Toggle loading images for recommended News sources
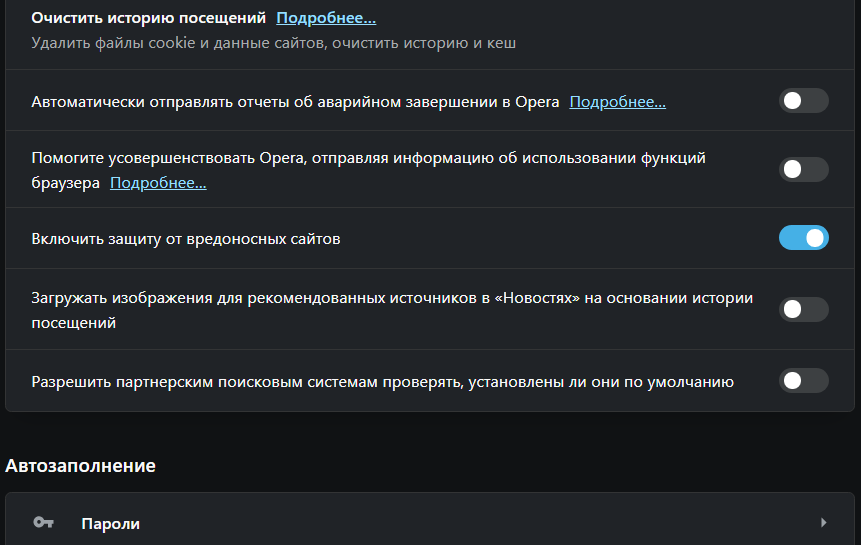The image size is (861, 545). [803, 309]
